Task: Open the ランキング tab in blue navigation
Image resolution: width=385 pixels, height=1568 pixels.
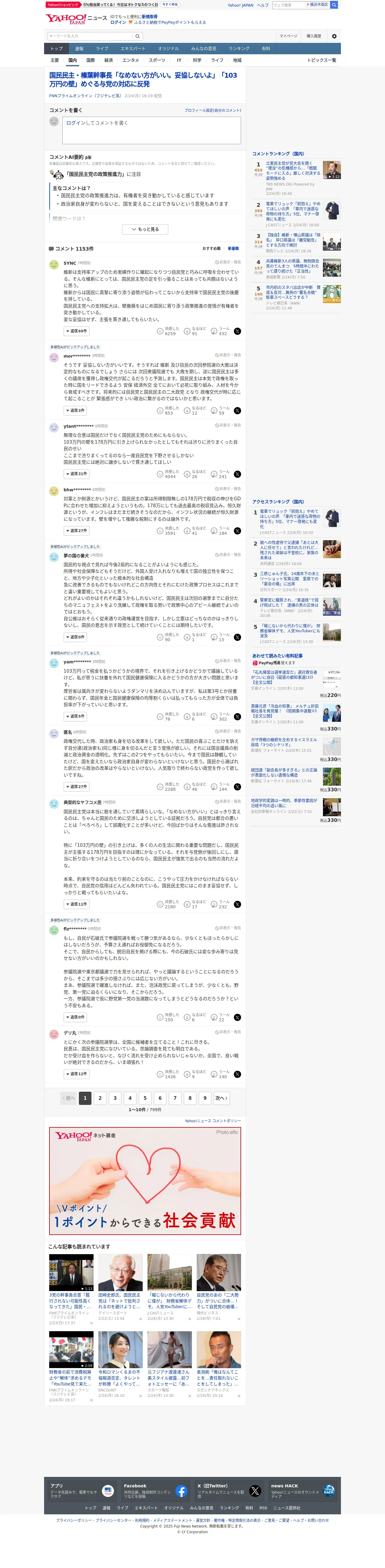Action: (x=239, y=49)
